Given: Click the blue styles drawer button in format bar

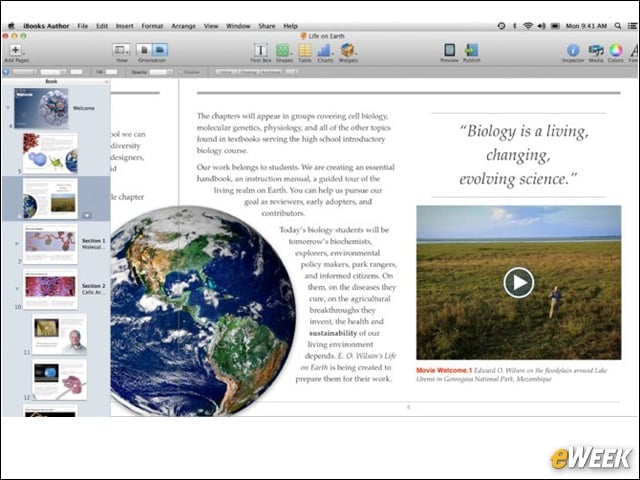Looking at the screenshot, I should coord(6,72).
